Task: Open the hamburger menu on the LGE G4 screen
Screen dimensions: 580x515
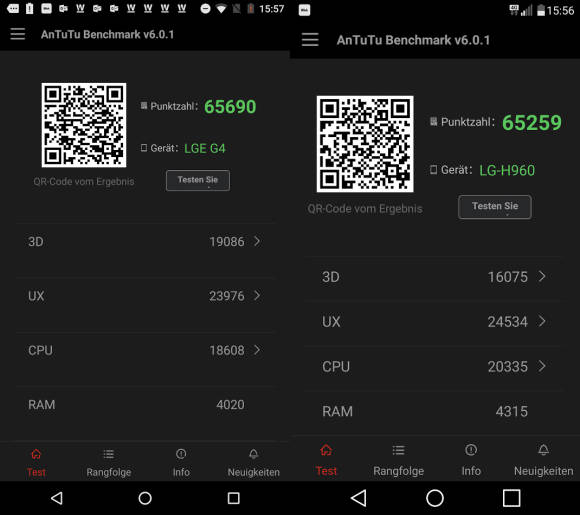Action: [x=17, y=34]
